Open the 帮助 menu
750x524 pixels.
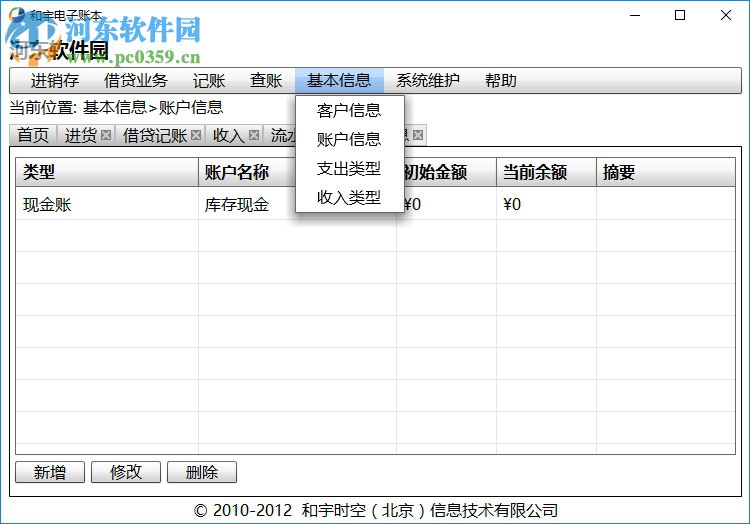pos(501,80)
